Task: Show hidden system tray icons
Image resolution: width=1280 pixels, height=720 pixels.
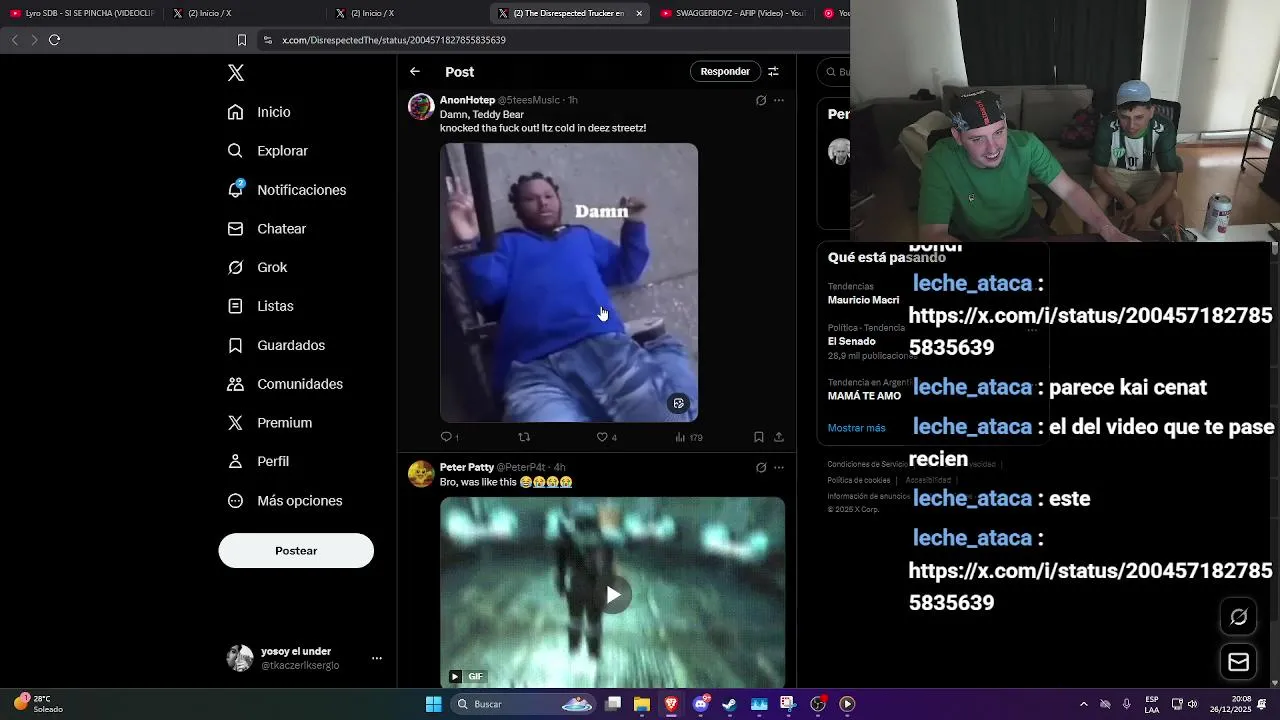Action: click(x=1083, y=704)
